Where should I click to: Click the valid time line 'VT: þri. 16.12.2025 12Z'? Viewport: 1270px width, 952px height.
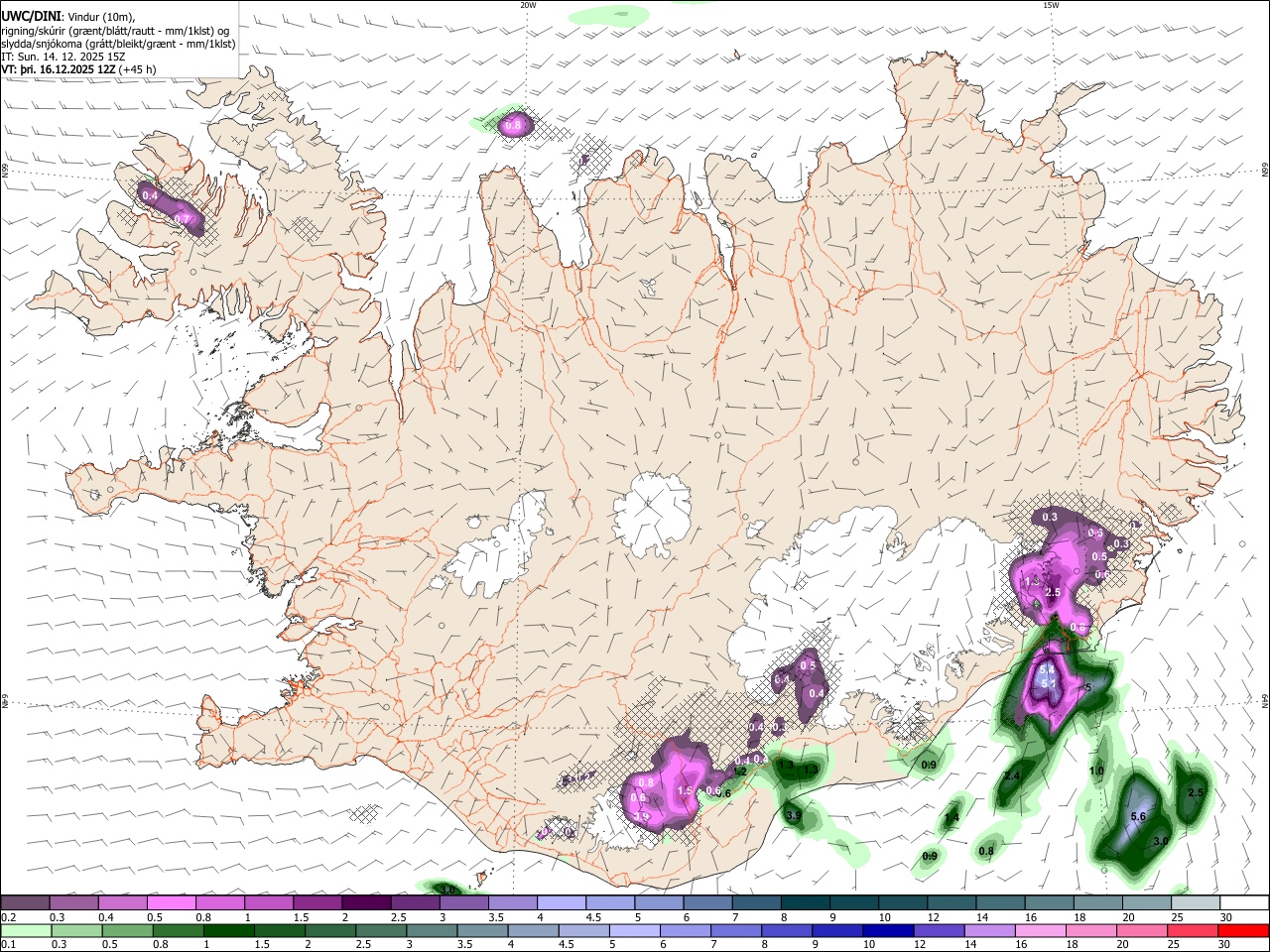(x=59, y=69)
